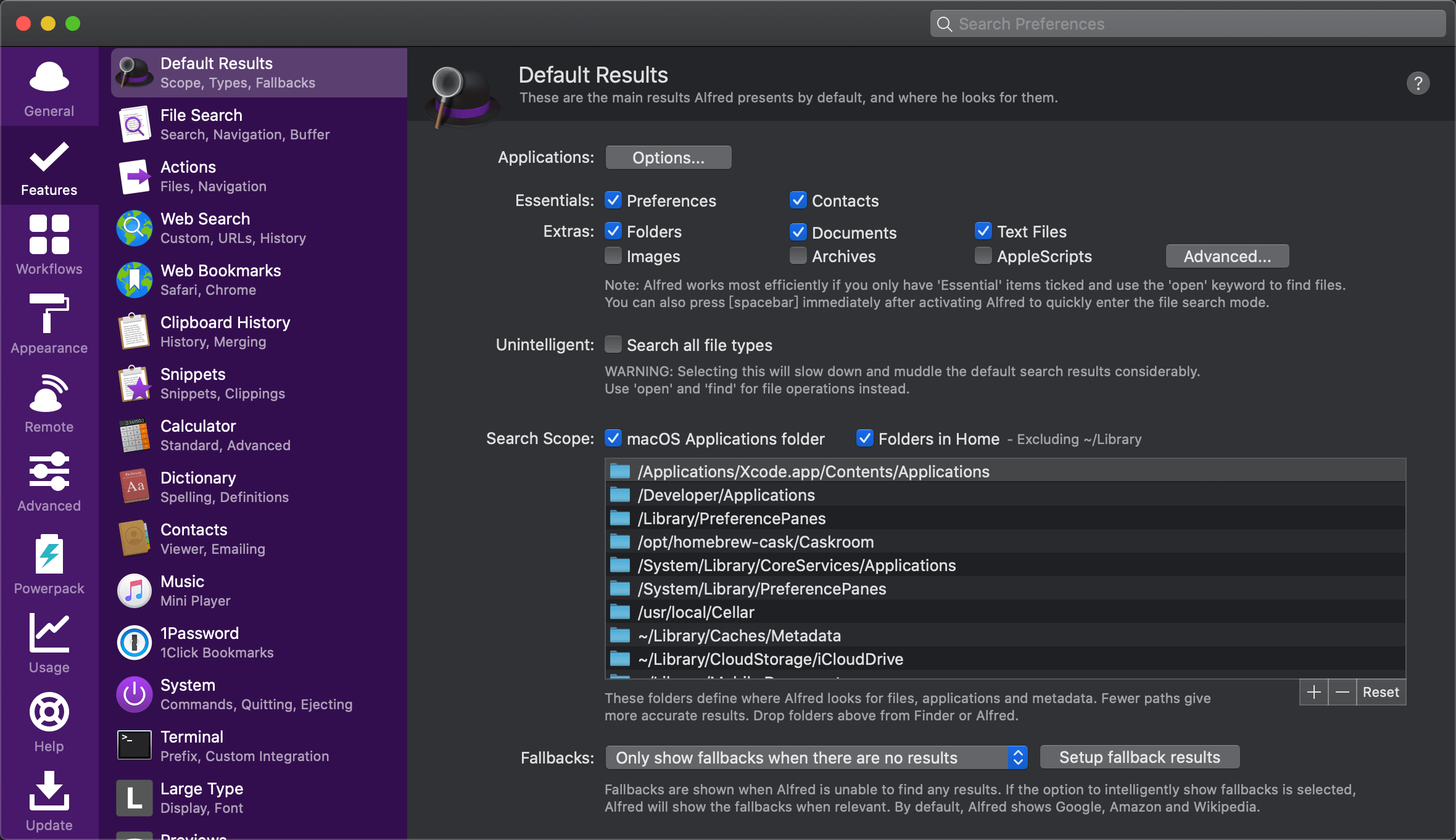This screenshot has height=840, width=1456.
Task: Select the /usr/local/Cellar path
Action: click(x=1005, y=612)
